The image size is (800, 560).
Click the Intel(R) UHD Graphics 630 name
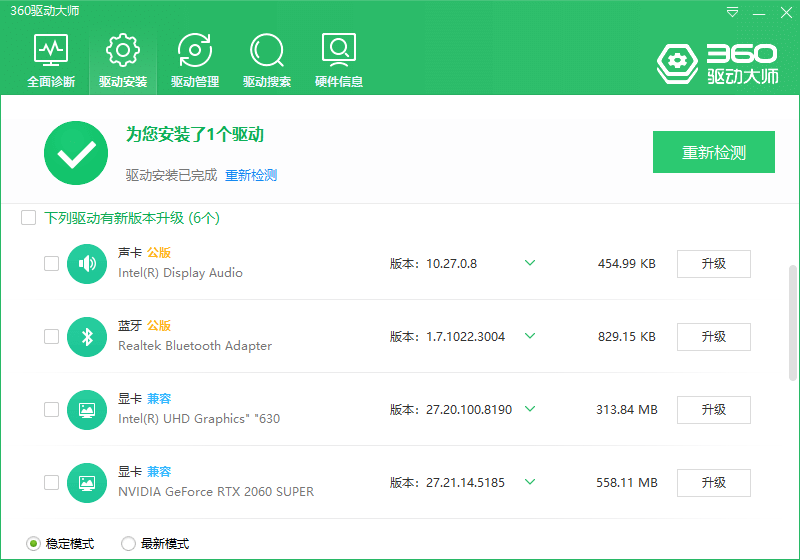pos(199,419)
